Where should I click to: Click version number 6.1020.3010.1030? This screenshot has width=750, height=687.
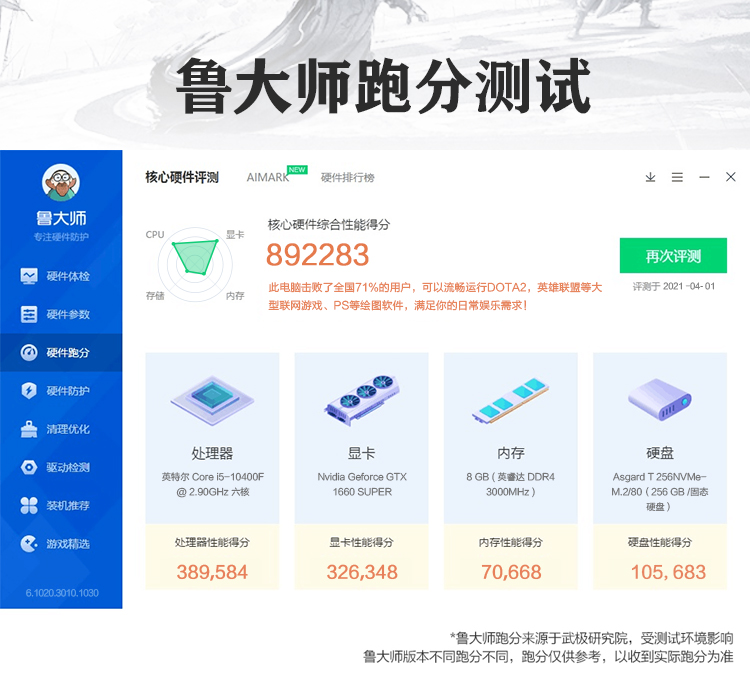tap(62, 593)
